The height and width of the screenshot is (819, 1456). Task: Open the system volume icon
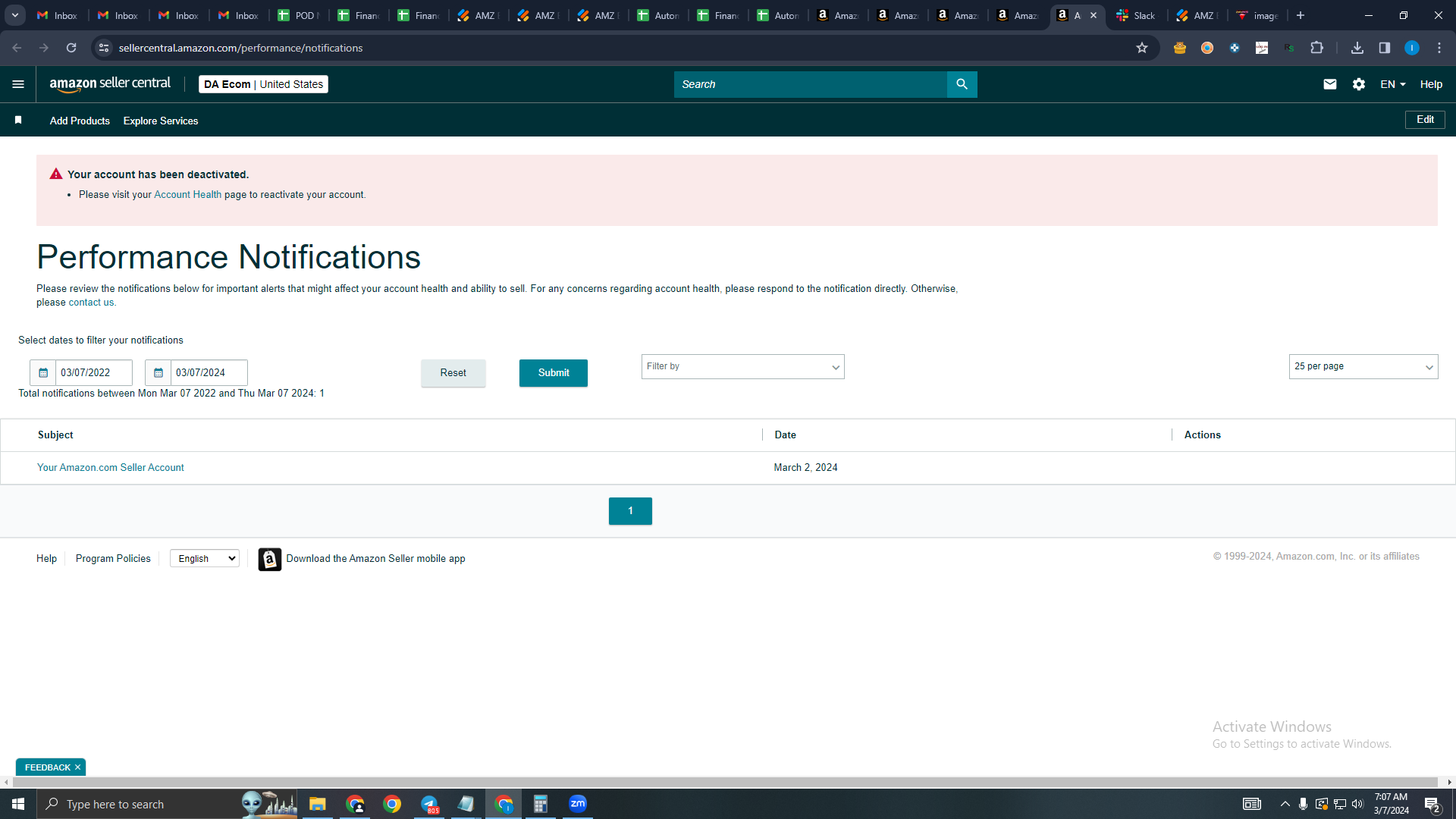pos(1357,804)
